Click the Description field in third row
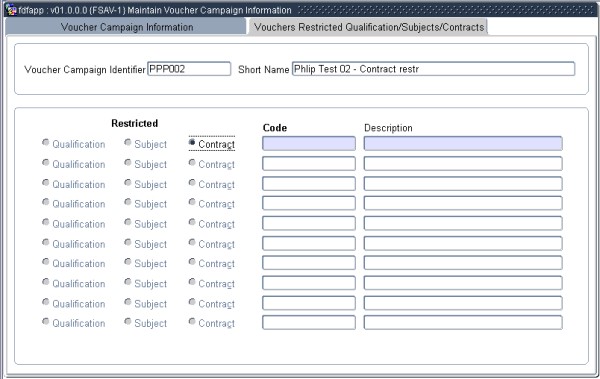Image resolution: width=600 pixels, height=379 pixels. [x=463, y=183]
